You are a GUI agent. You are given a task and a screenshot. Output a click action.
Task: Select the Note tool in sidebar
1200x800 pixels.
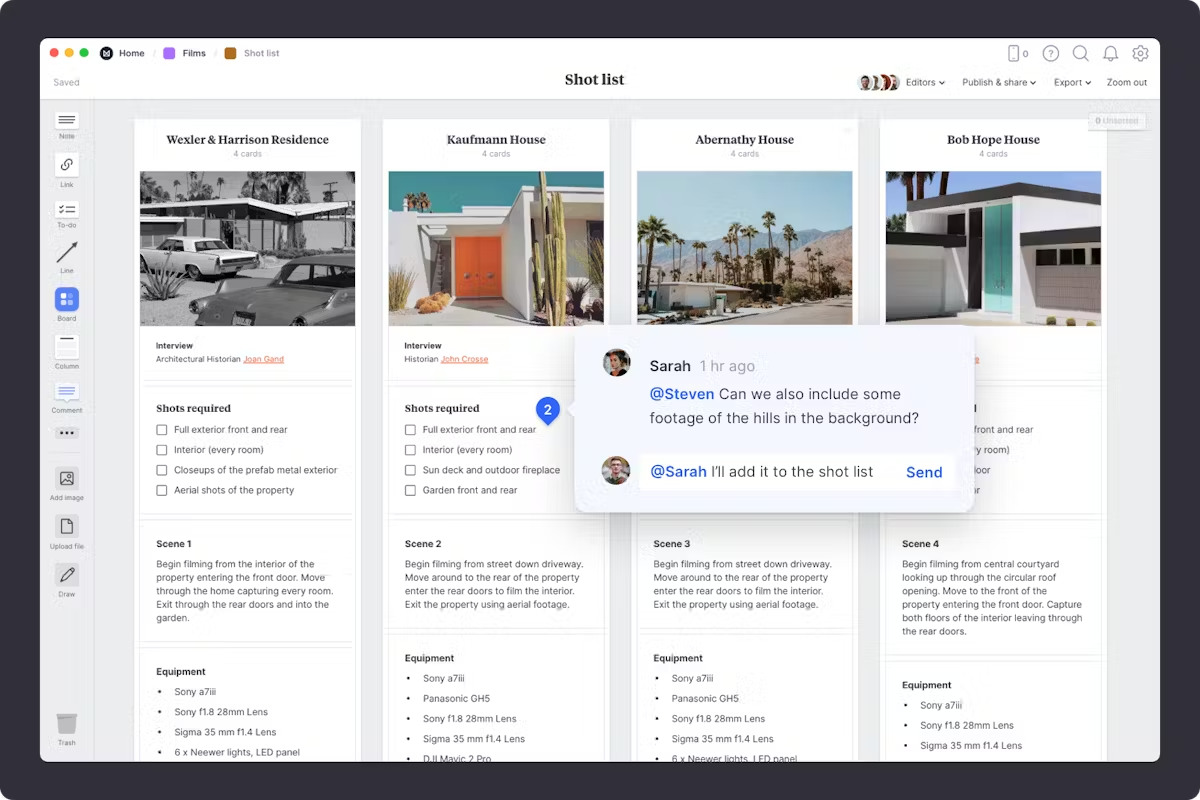pos(66,120)
